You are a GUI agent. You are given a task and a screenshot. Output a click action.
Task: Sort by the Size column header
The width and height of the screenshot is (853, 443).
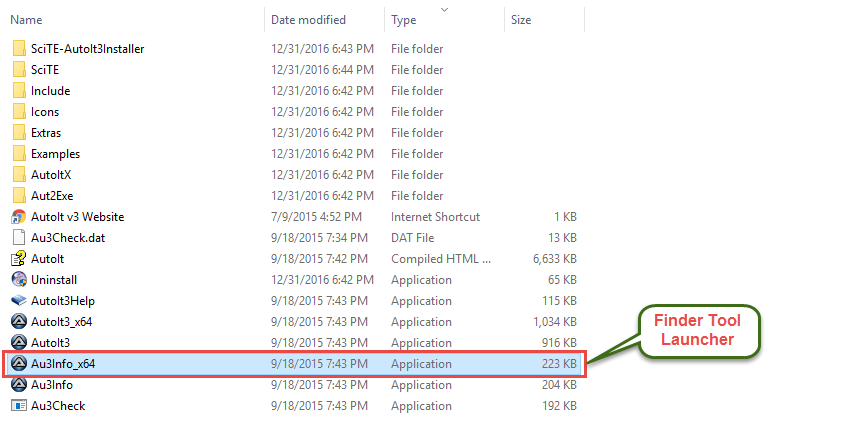coord(521,20)
